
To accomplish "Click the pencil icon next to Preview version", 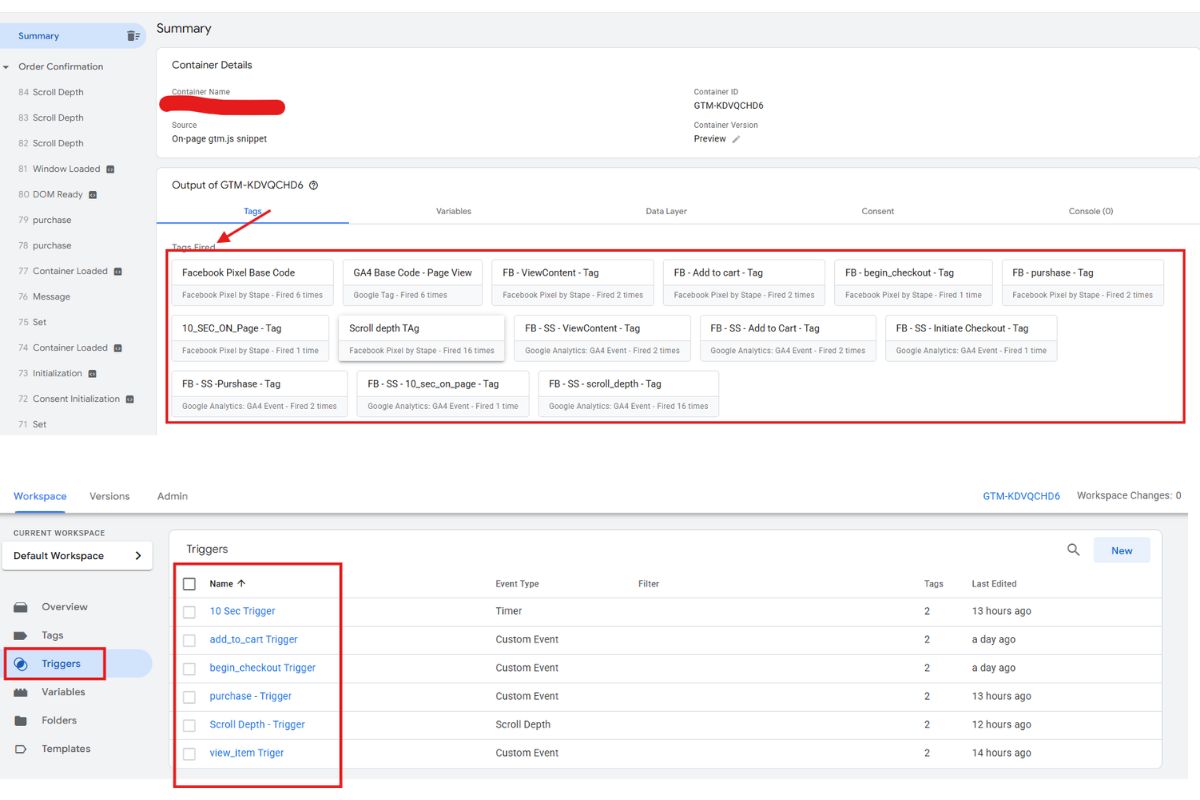I will click(x=736, y=139).
